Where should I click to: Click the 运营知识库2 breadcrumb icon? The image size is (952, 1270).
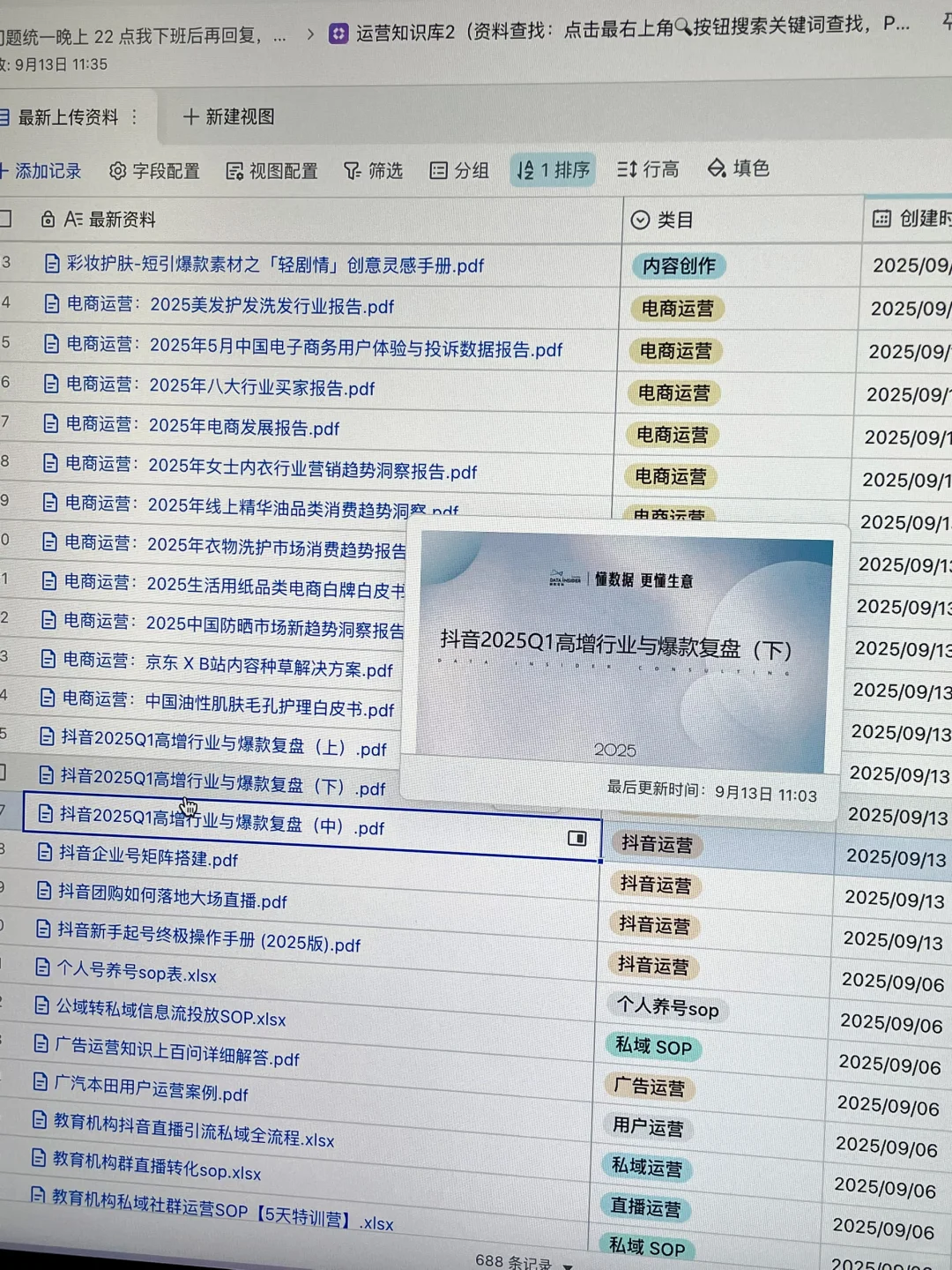click(x=338, y=34)
